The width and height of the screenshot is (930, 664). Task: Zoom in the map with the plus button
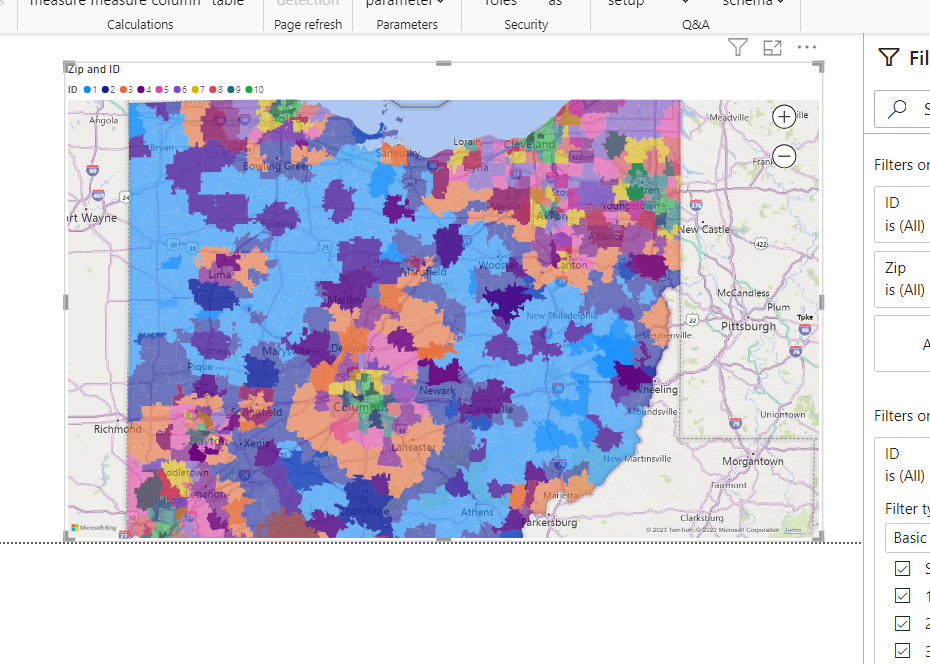(784, 117)
